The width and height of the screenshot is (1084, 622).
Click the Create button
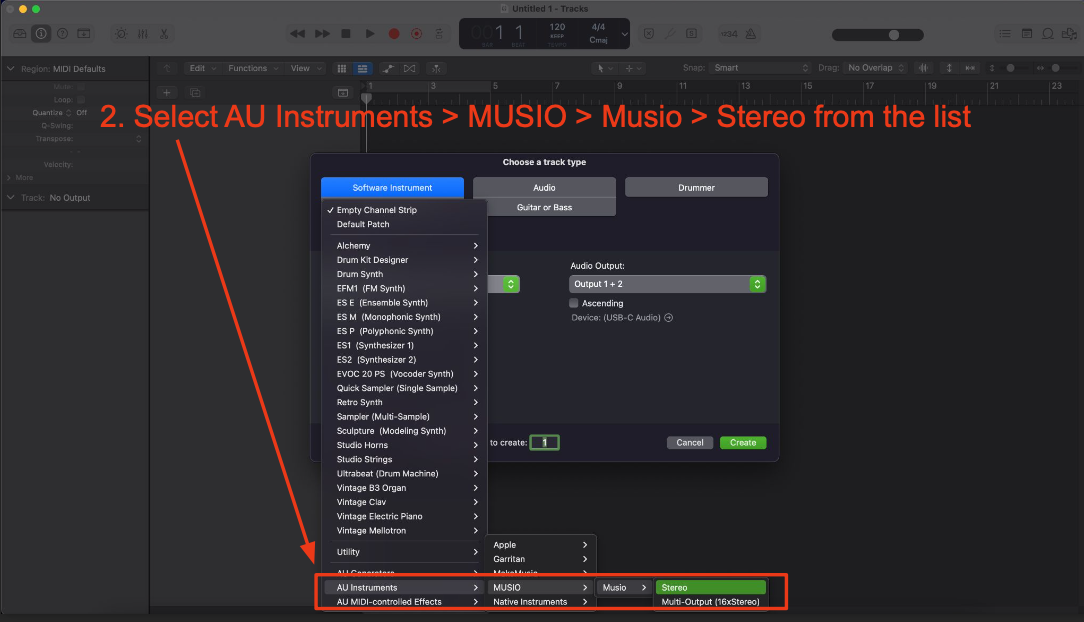743,442
